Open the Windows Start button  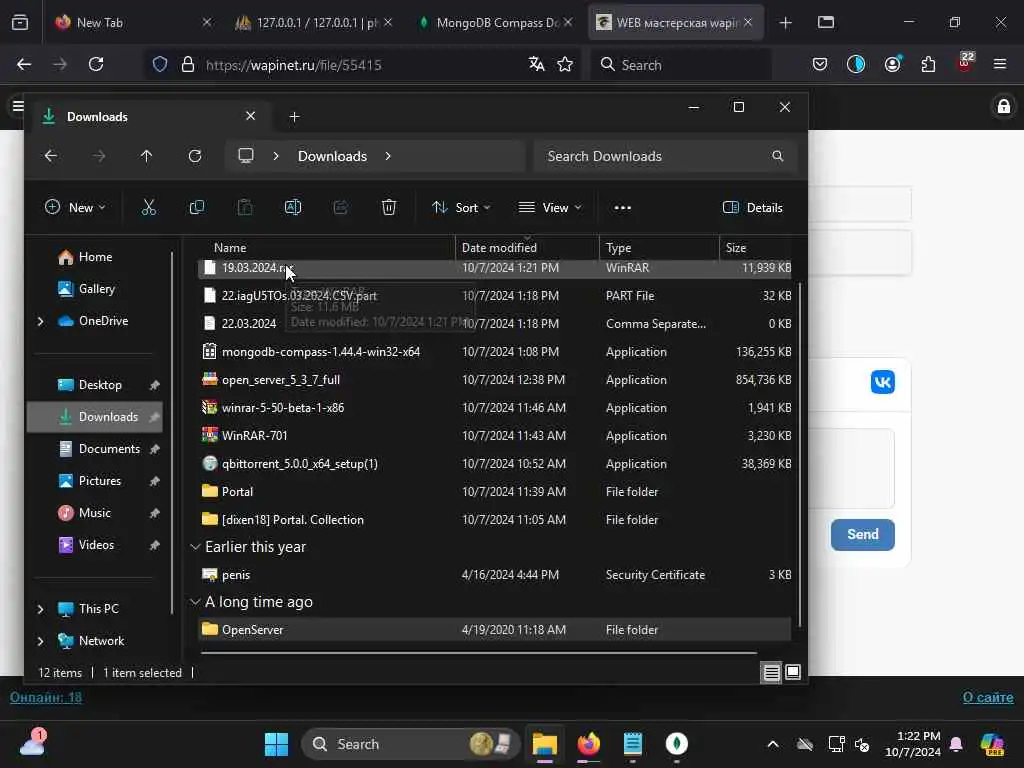click(x=276, y=744)
